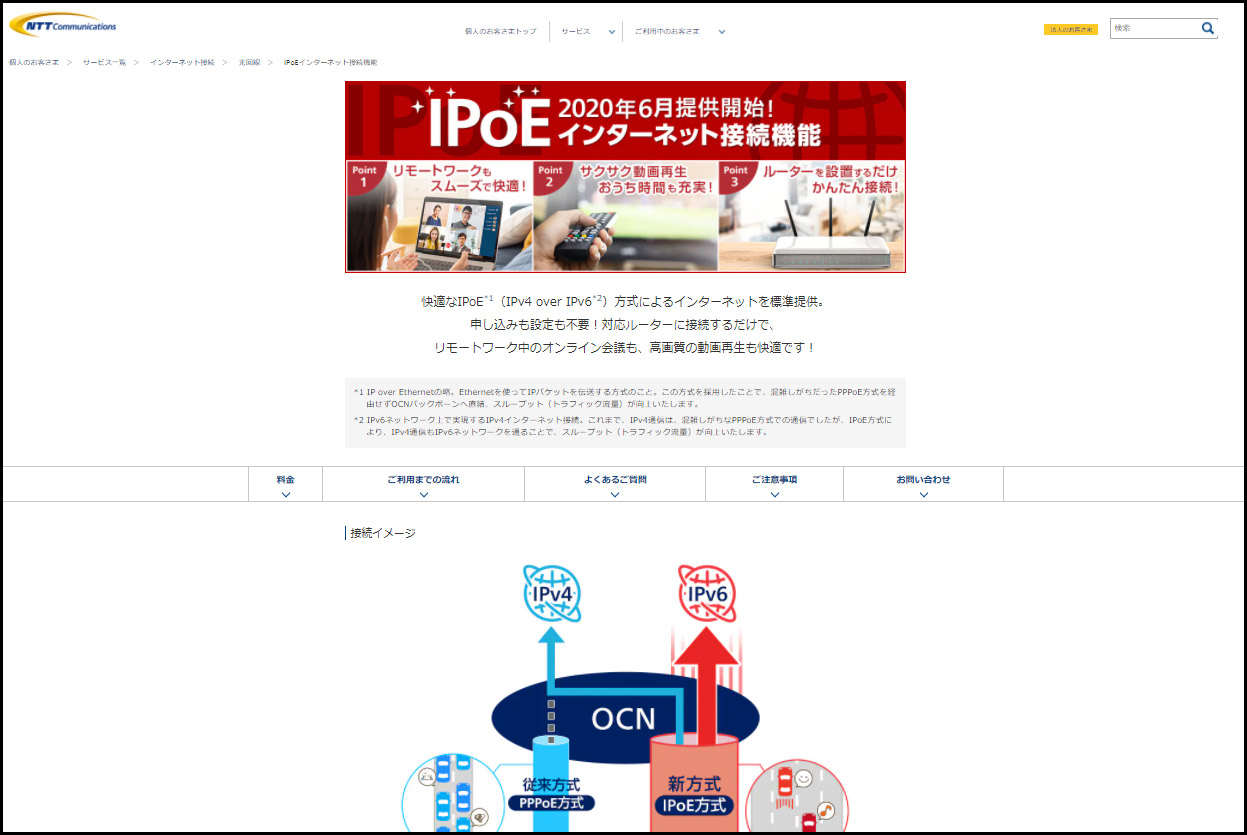Click the search magnifier icon
The image size is (1247, 835).
point(1207,29)
